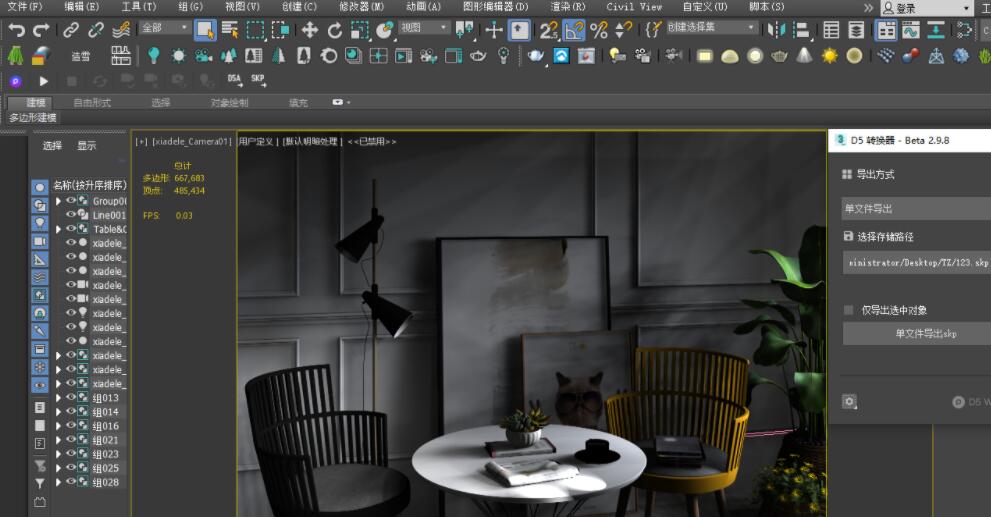
Task: Open the 登录 sign-in dropdown
Action: click(927, 8)
